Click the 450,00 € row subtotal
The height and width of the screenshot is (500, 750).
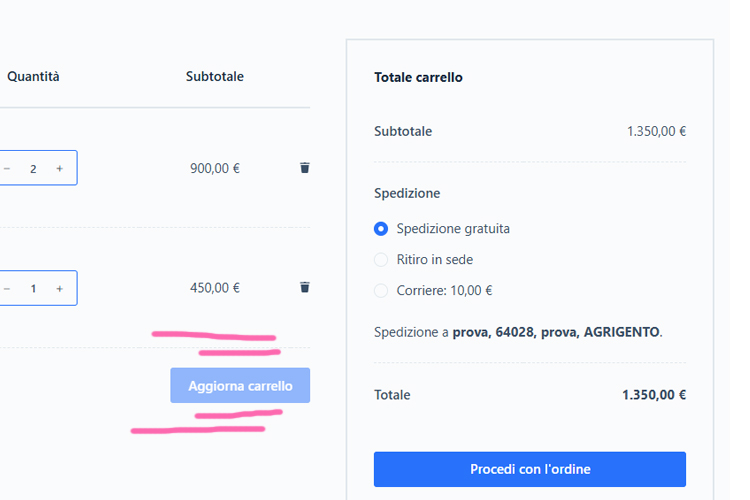point(214,288)
